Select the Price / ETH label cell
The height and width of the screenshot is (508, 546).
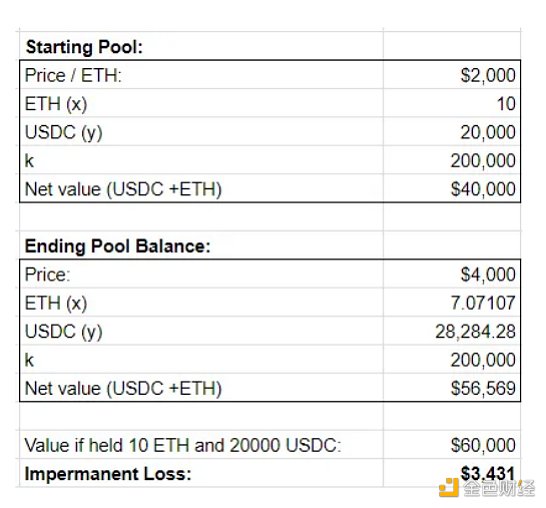[x=201, y=75]
